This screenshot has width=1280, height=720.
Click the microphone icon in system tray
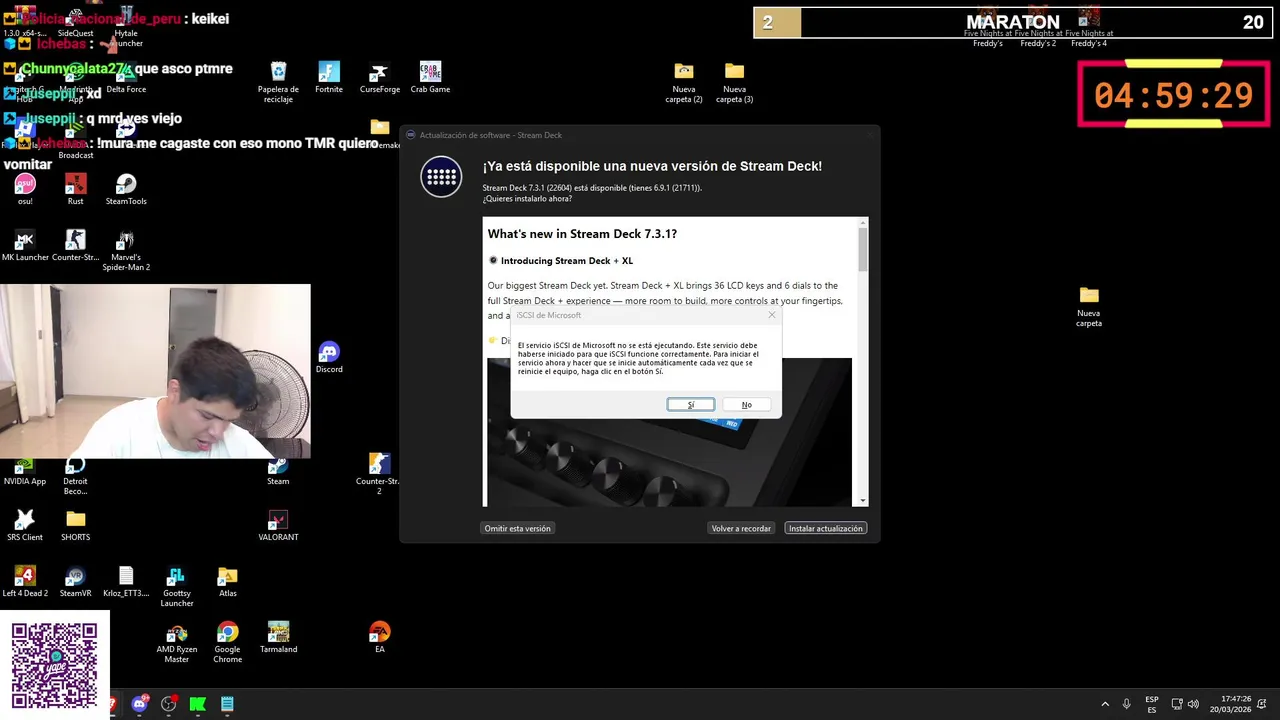coord(1126,704)
